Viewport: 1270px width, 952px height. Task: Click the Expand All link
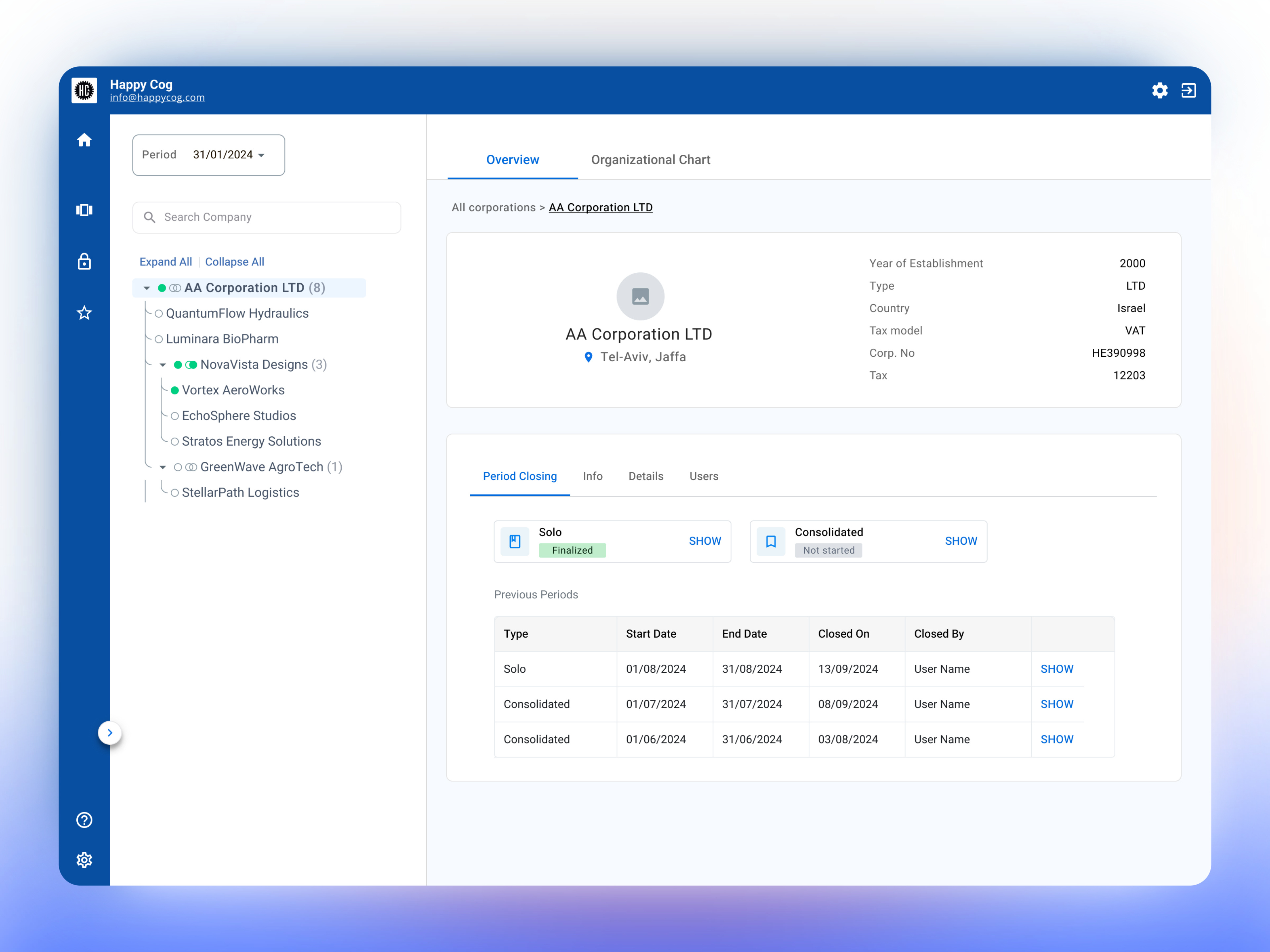(165, 262)
